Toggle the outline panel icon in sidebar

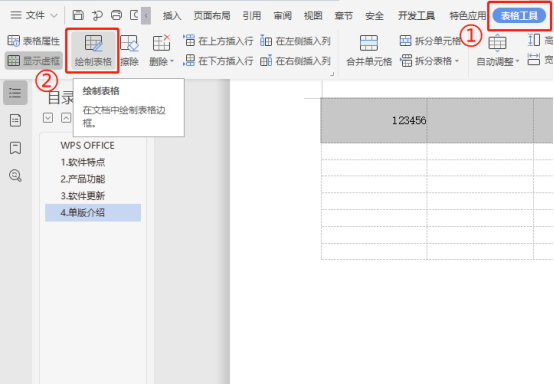(15, 93)
